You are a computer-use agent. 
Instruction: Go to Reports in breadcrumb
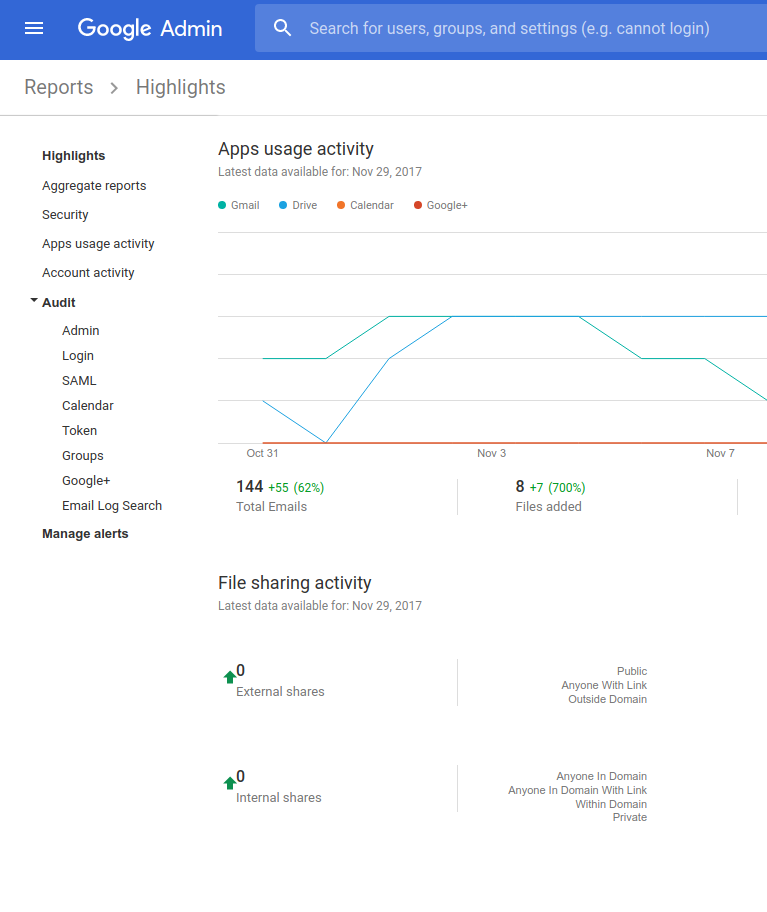[x=59, y=87]
